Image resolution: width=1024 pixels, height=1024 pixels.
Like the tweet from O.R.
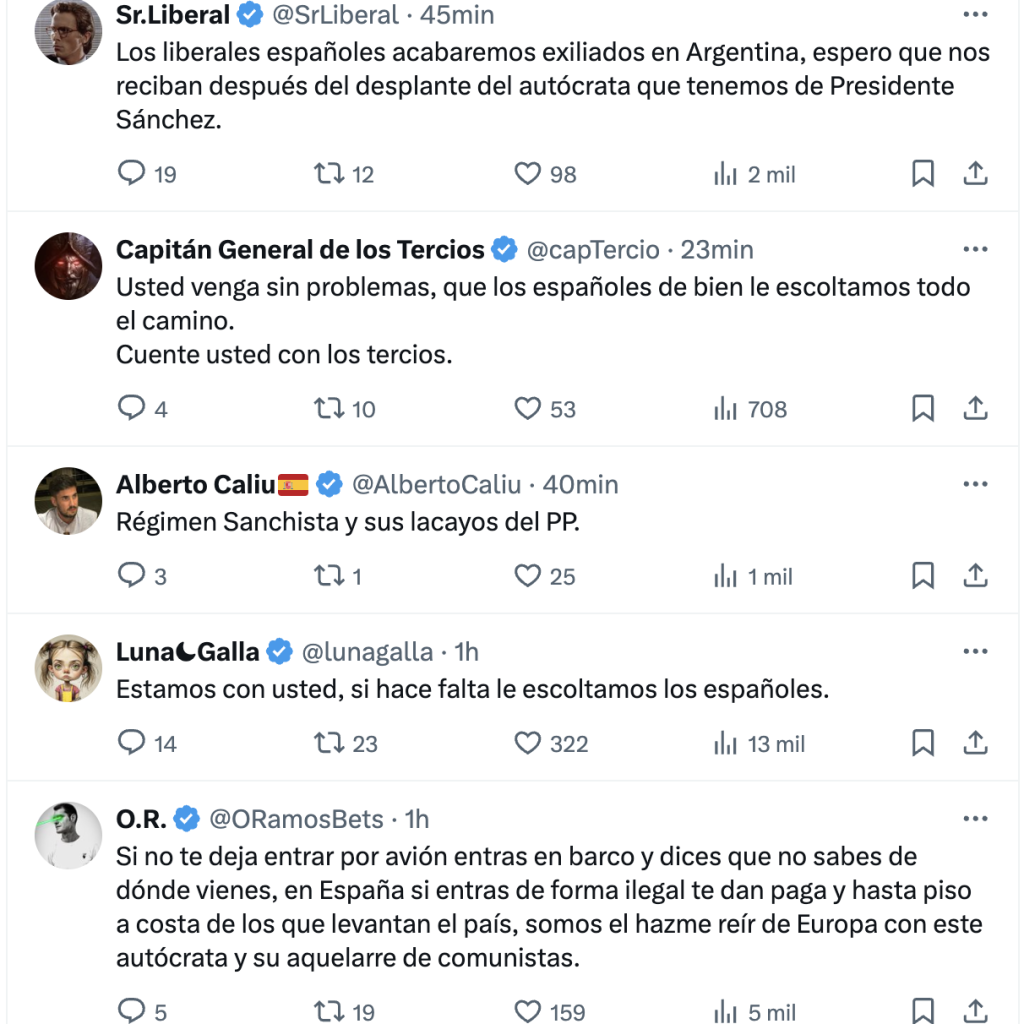coord(527,1010)
